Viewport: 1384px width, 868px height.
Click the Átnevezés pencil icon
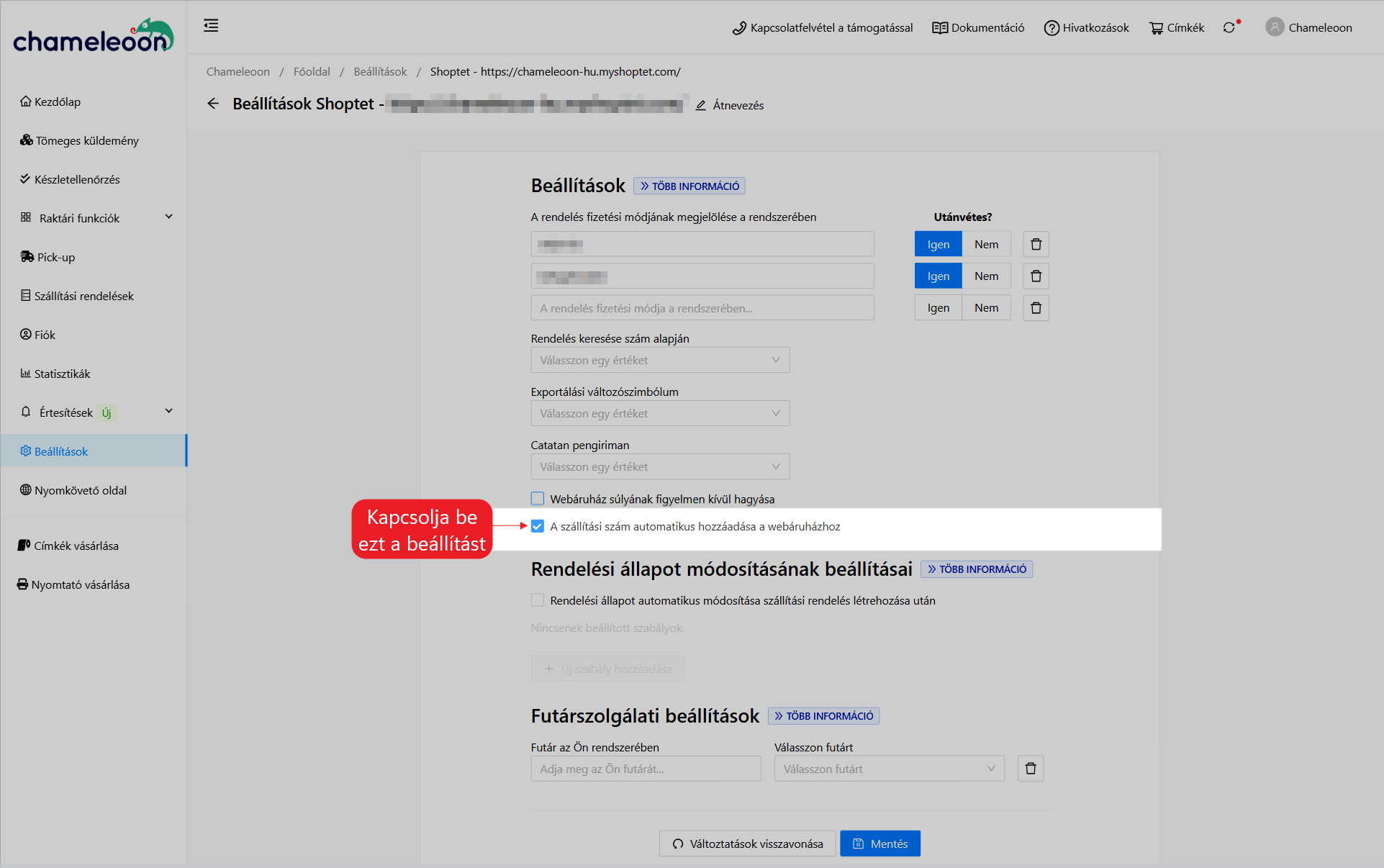point(701,106)
